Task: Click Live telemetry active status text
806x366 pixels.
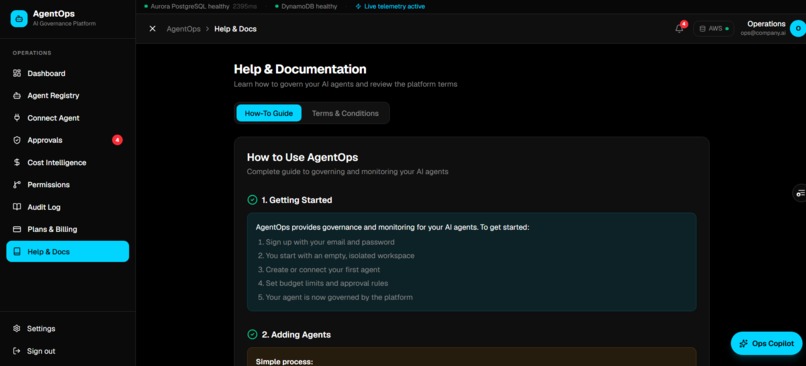Action: [394, 7]
